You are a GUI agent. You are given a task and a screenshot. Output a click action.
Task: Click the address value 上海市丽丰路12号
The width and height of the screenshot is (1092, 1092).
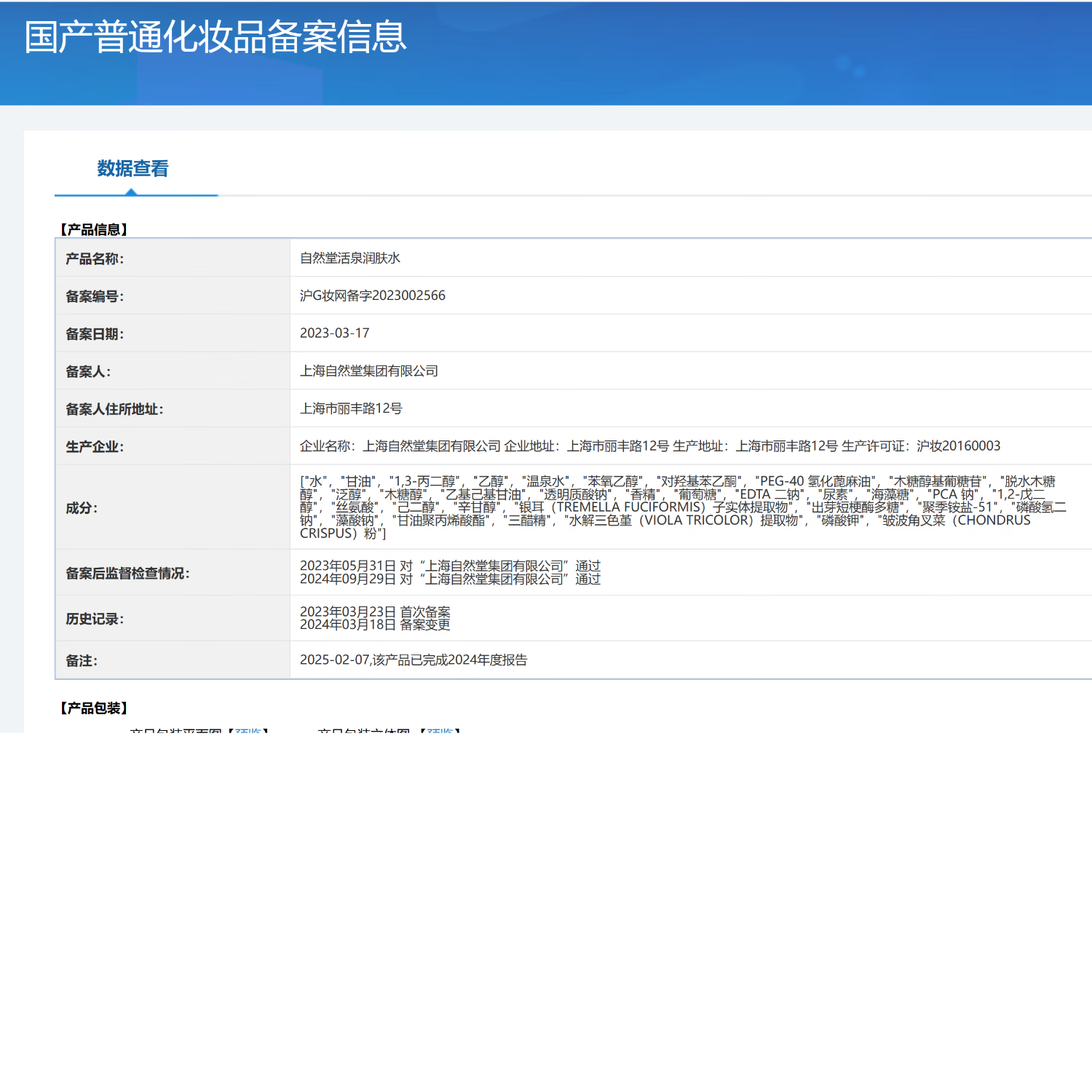click(351, 408)
